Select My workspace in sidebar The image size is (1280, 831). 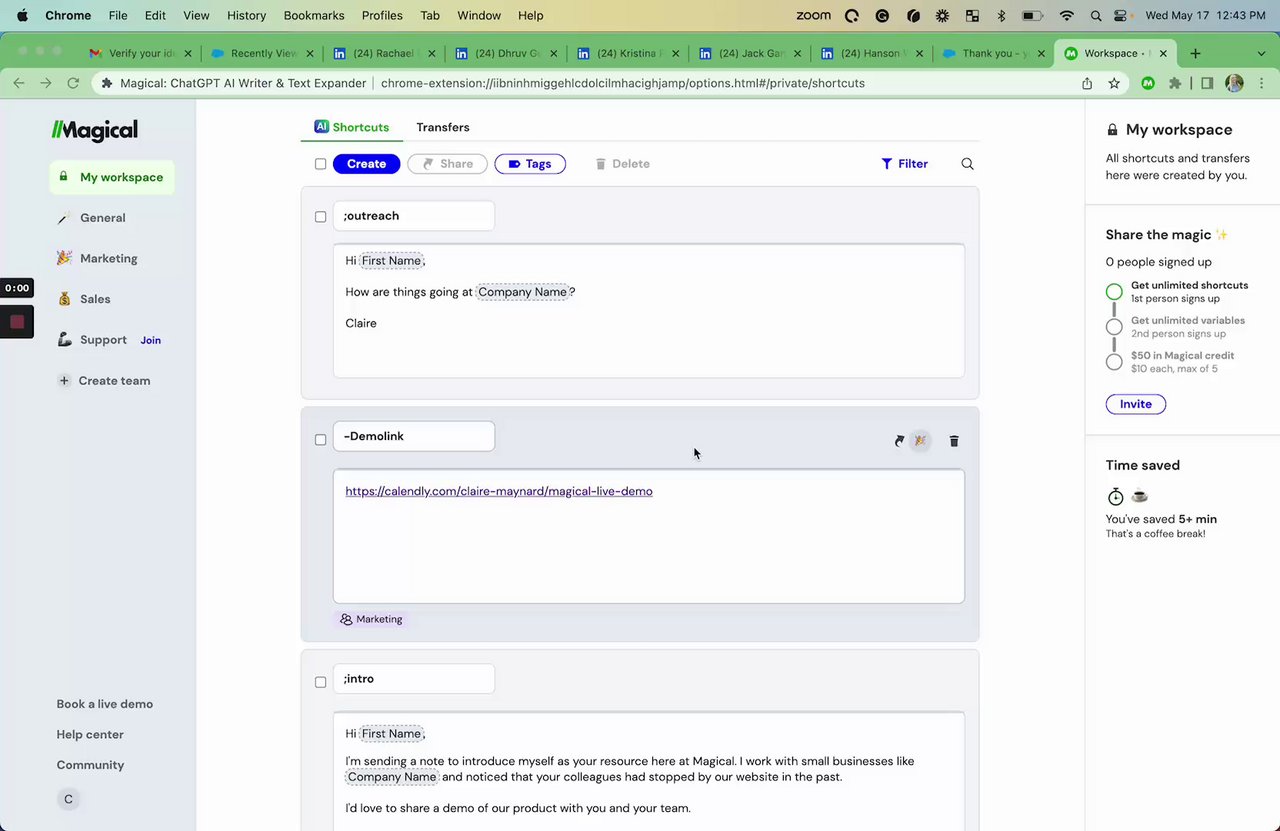tap(112, 177)
